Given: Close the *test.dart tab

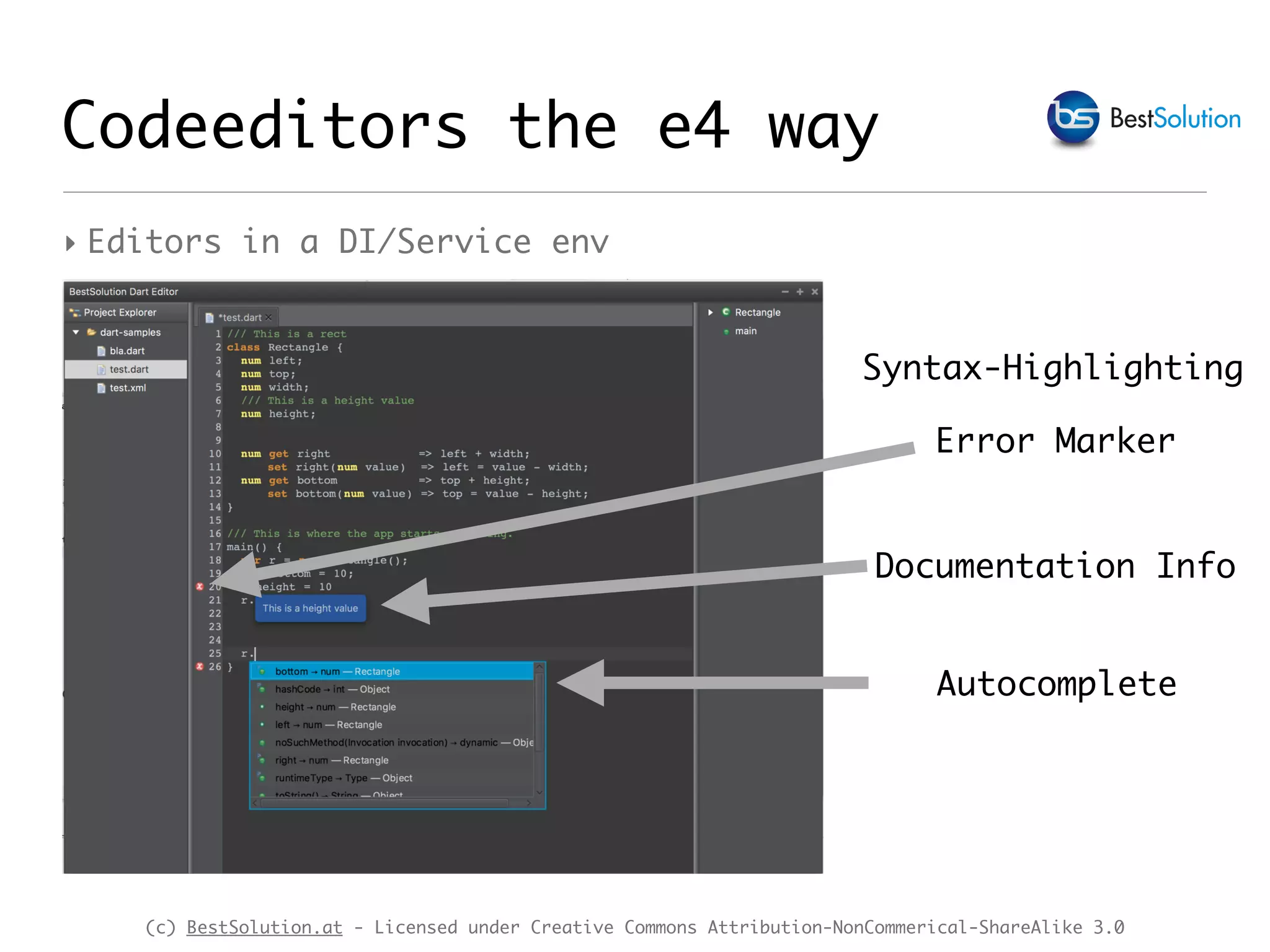Looking at the screenshot, I should (x=269, y=317).
